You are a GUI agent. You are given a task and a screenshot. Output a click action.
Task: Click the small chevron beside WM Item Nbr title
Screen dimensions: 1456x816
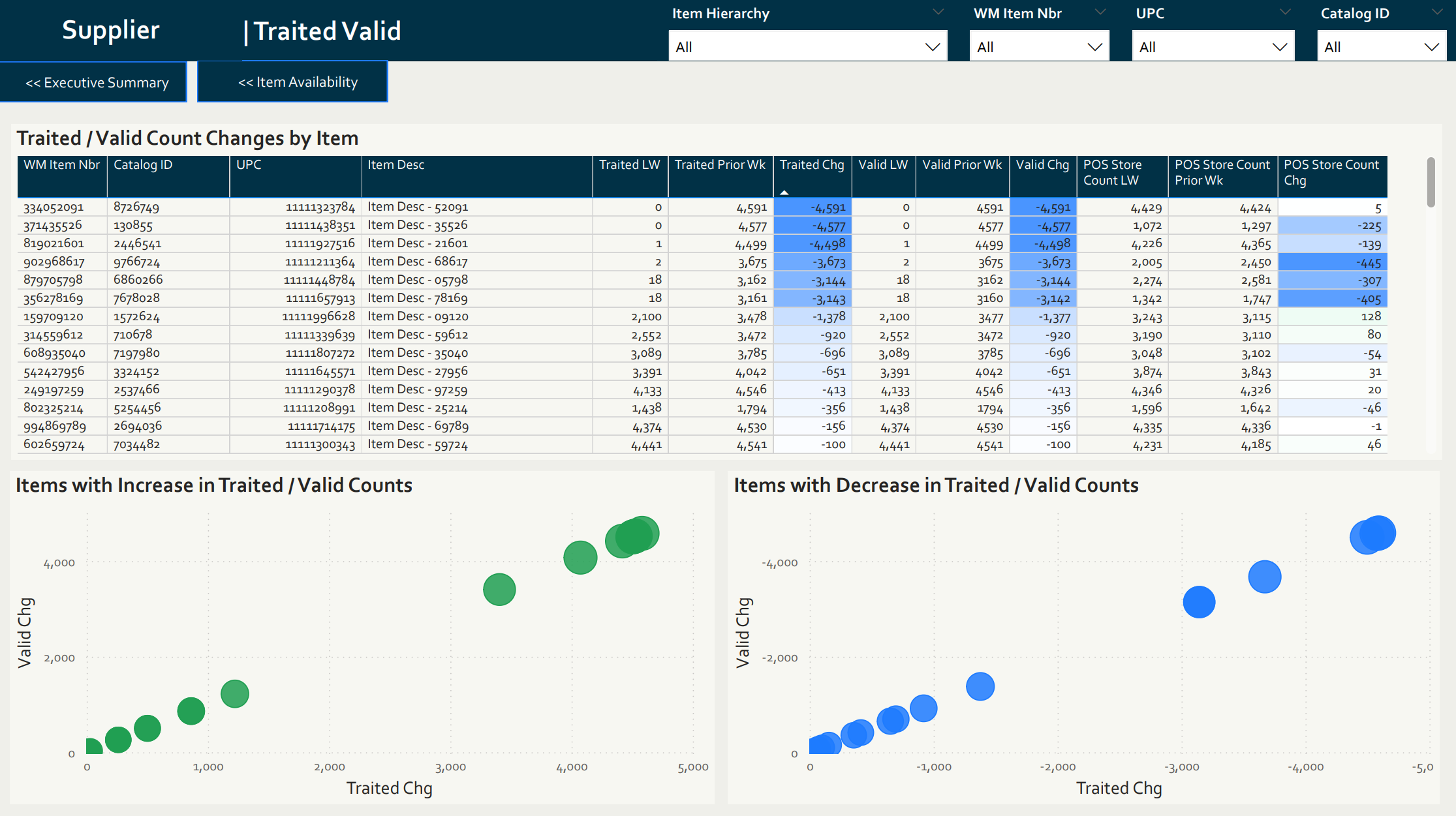pyautogui.click(x=1100, y=12)
